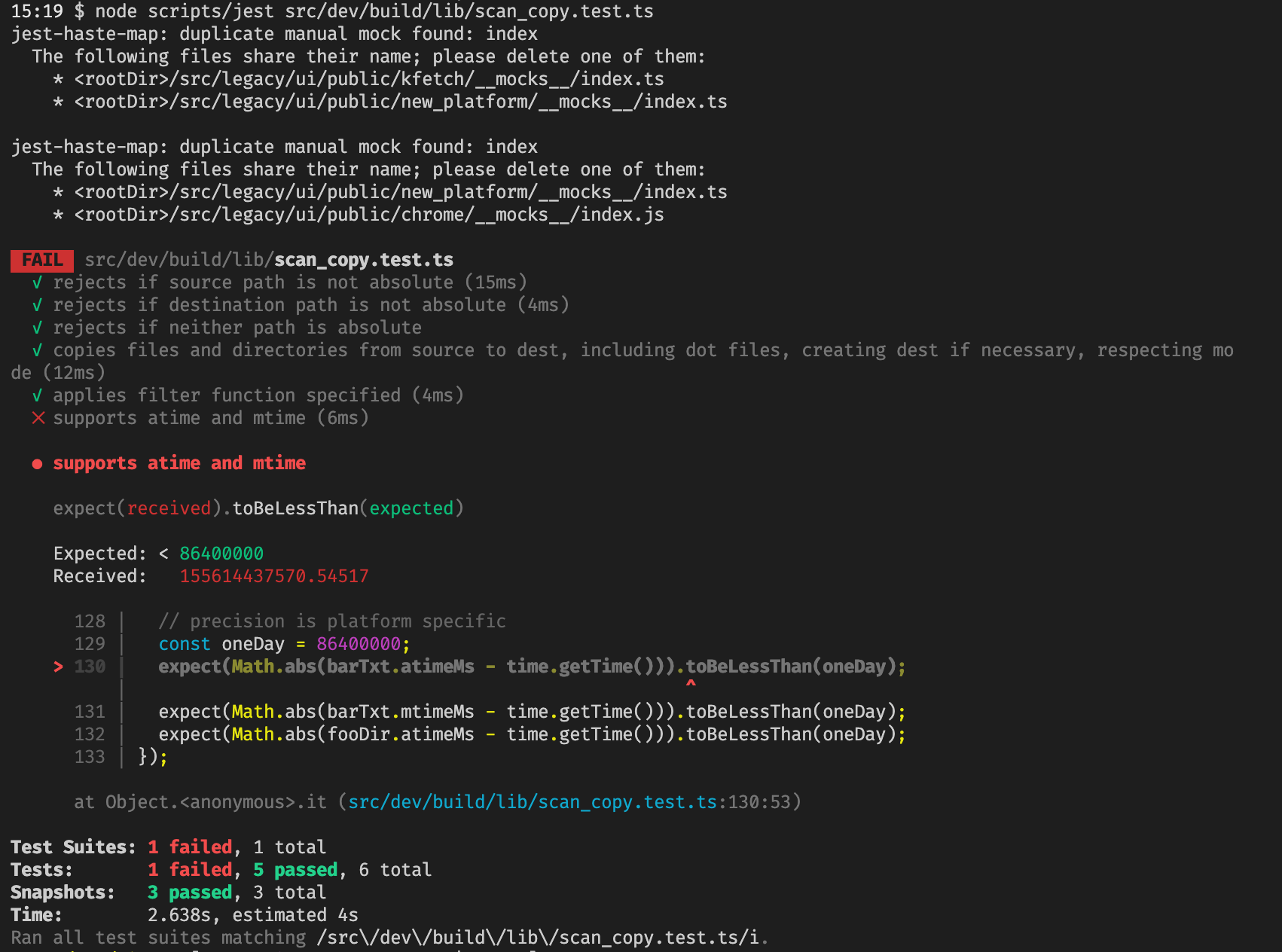The width and height of the screenshot is (1282, 952).
Task: Click the 'const oneDay = 86400000;' line
Action: 285,644
